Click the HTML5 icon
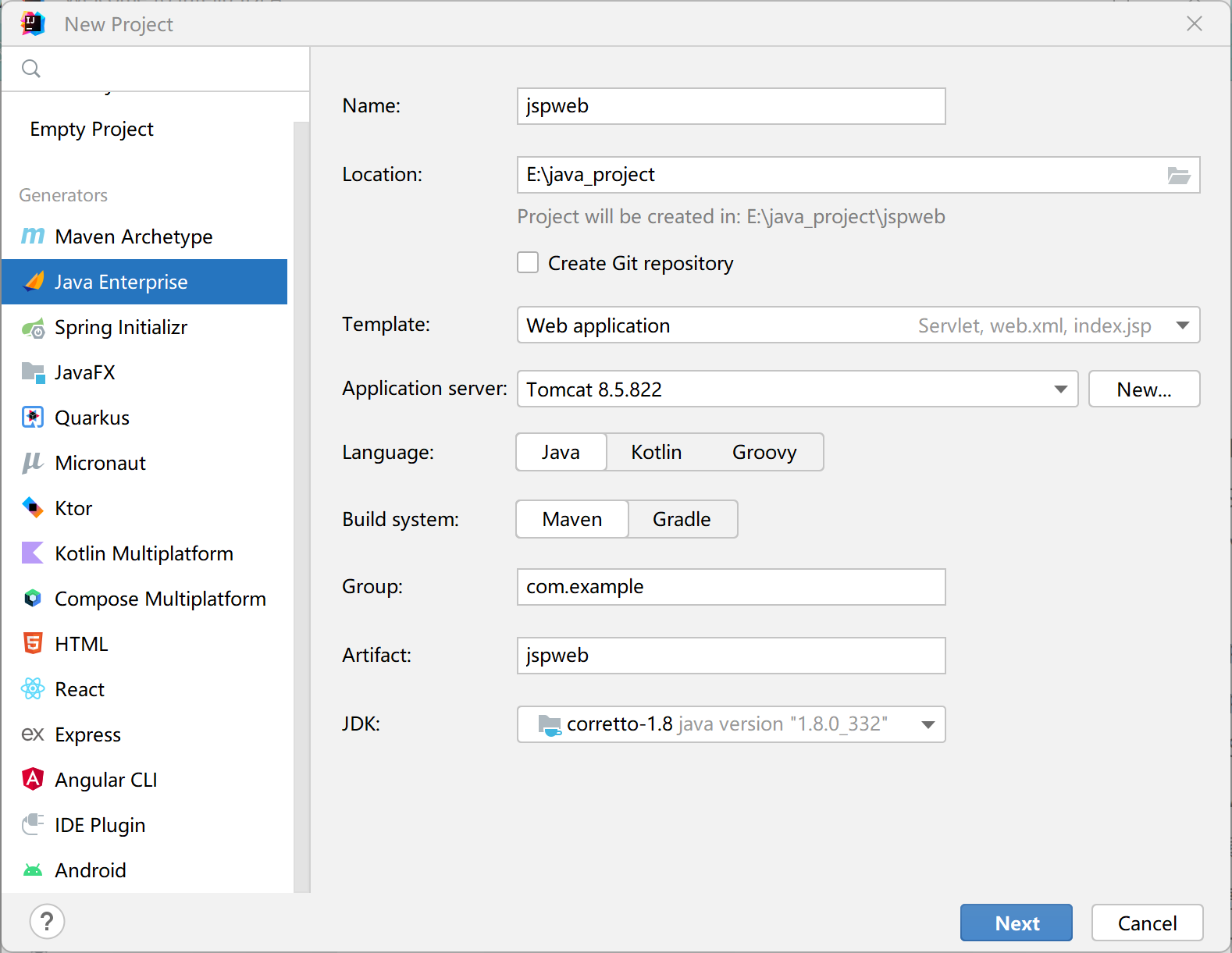The height and width of the screenshot is (953, 1232). pyautogui.click(x=33, y=644)
